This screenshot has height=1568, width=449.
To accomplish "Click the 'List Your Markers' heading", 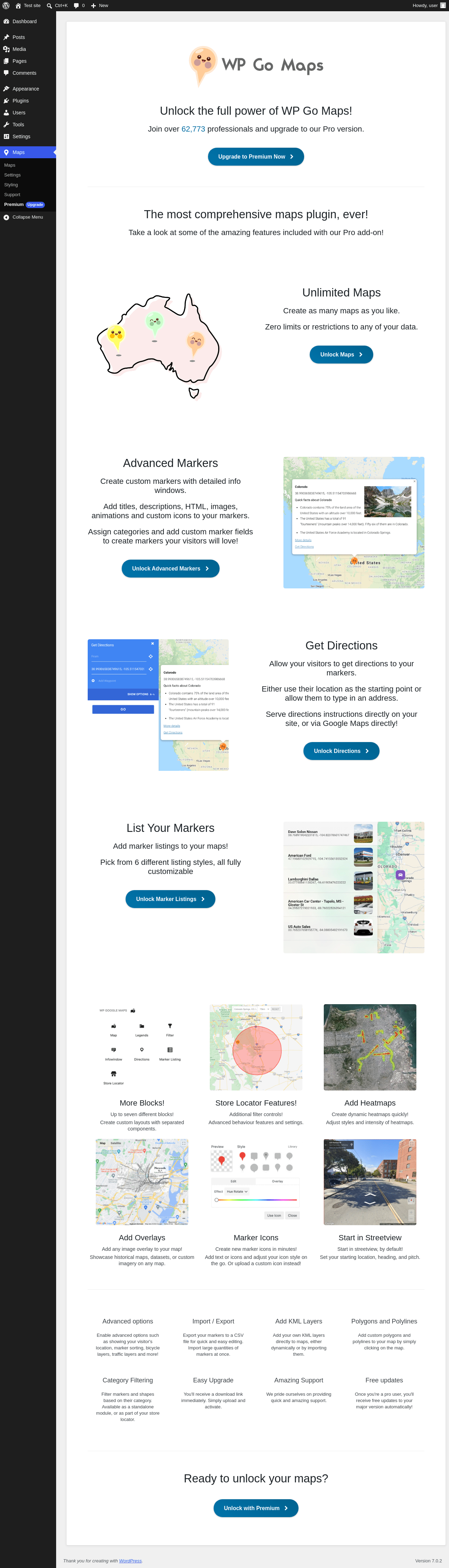I will pos(170,828).
